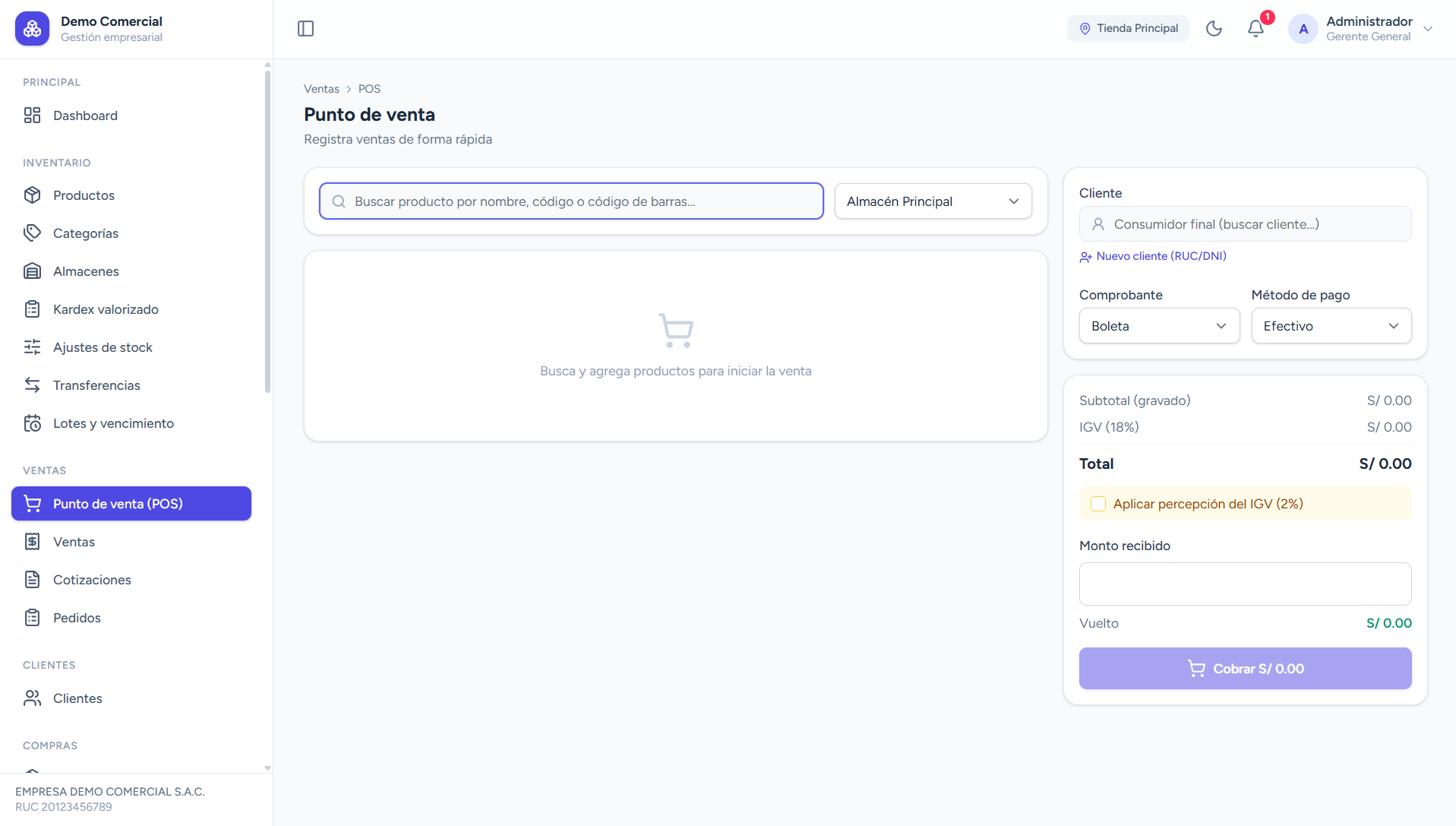Collapse the sidebar panel icon

click(x=305, y=29)
